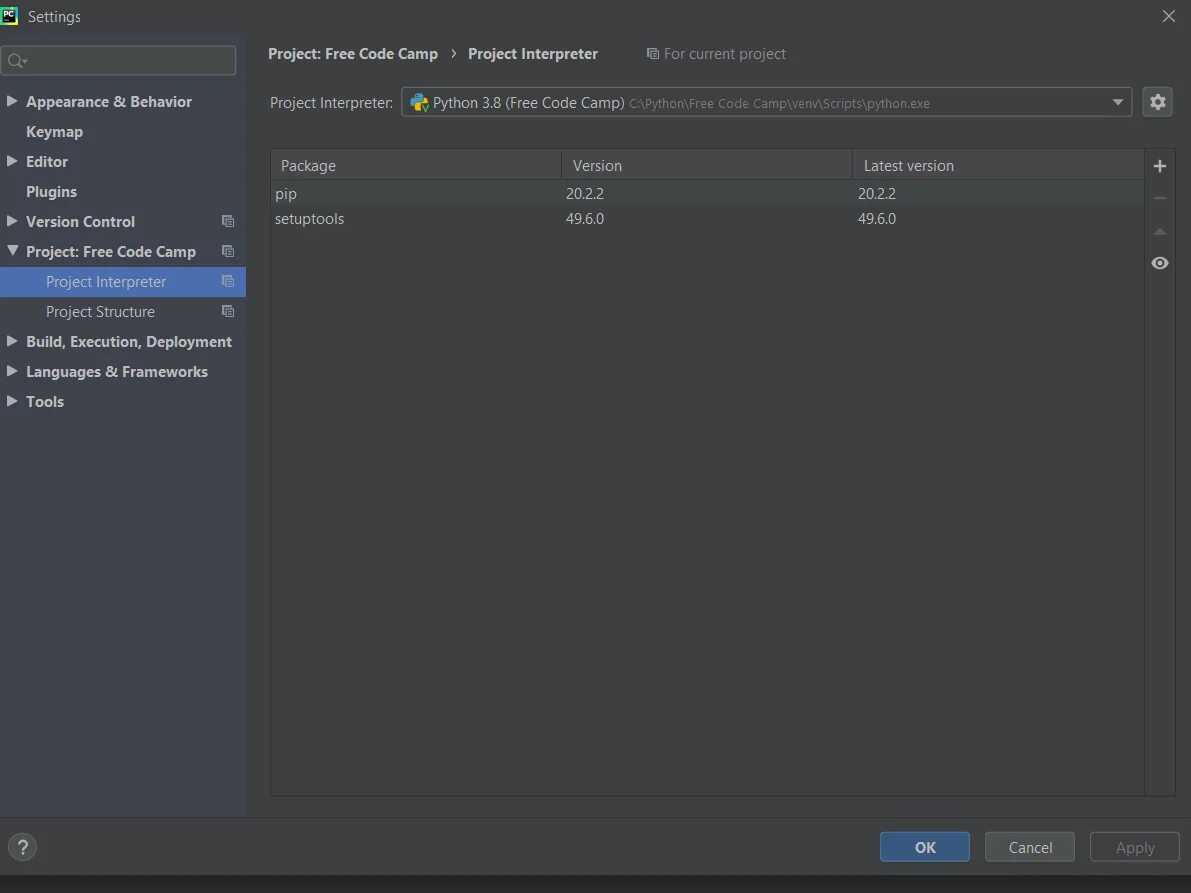
Task: Click the Cancel button
Action: pyautogui.click(x=1030, y=847)
